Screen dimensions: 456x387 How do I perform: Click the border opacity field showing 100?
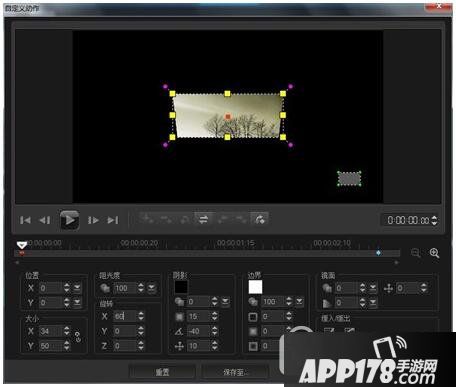pos(273,302)
